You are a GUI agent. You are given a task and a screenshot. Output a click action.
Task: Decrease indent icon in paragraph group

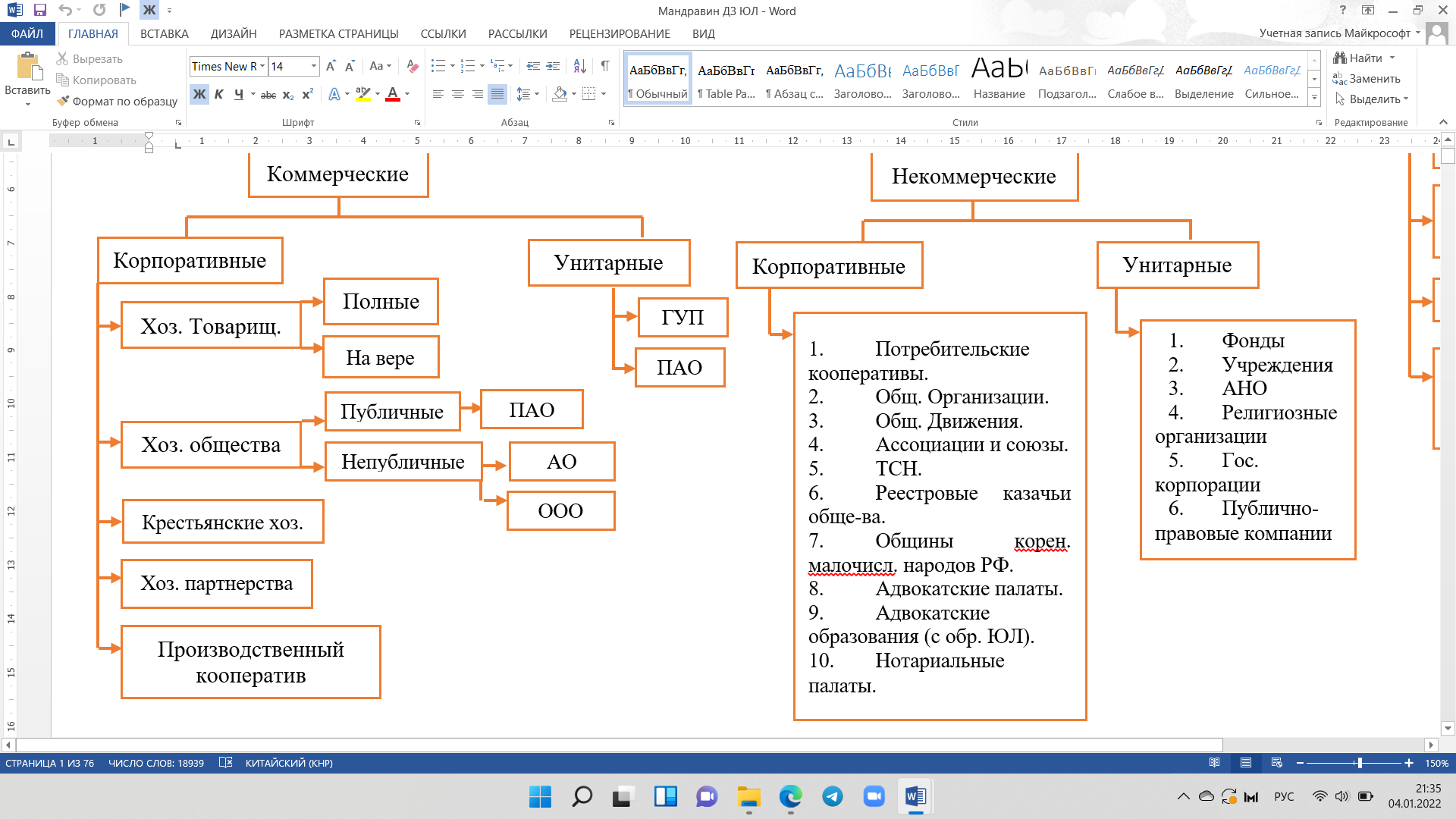[533, 67]
